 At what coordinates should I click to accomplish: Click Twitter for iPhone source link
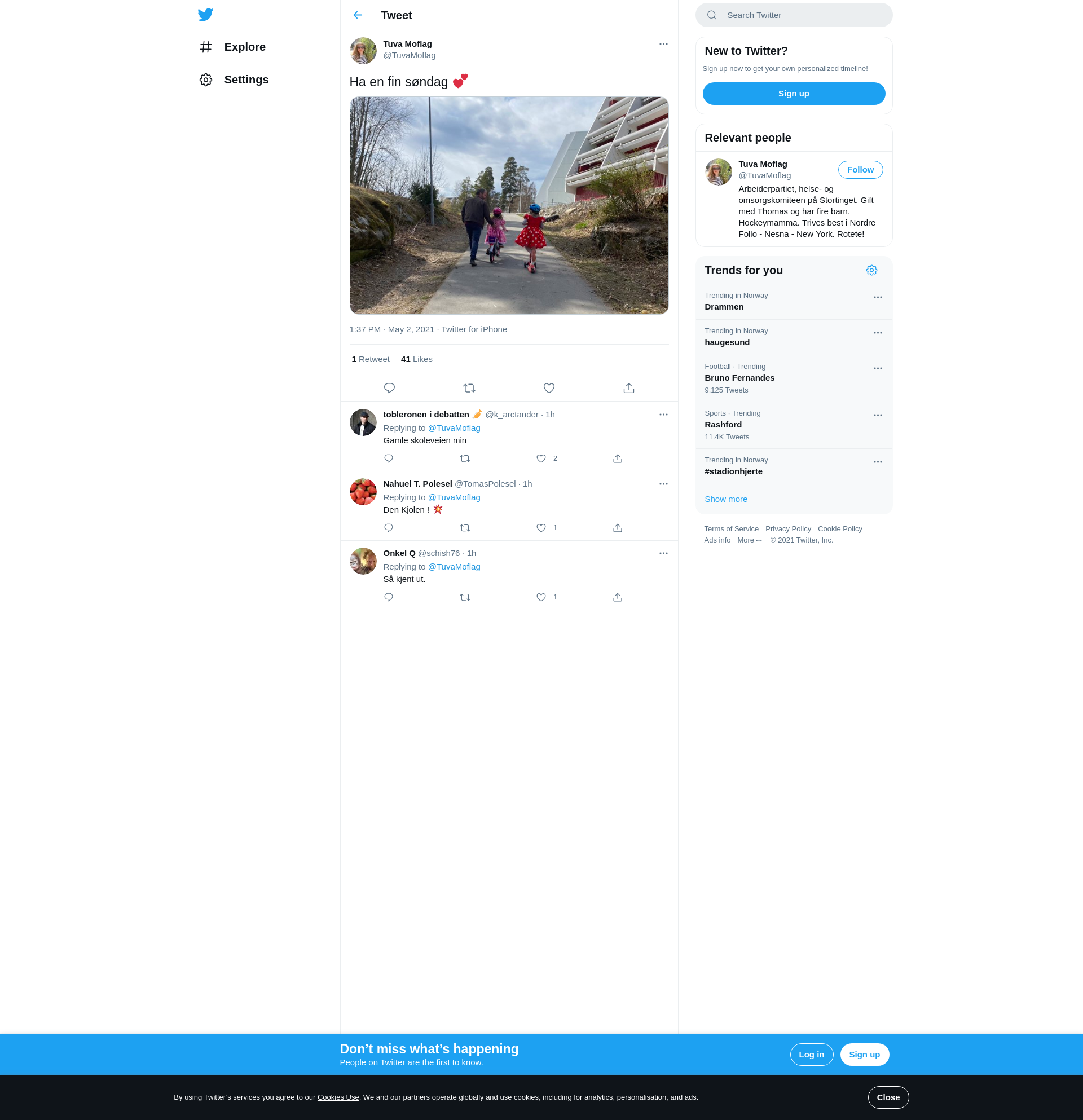[x=474, y=329]
